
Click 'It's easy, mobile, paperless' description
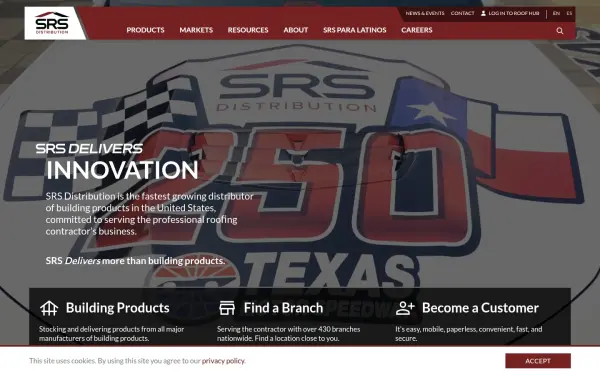[469, 334]
